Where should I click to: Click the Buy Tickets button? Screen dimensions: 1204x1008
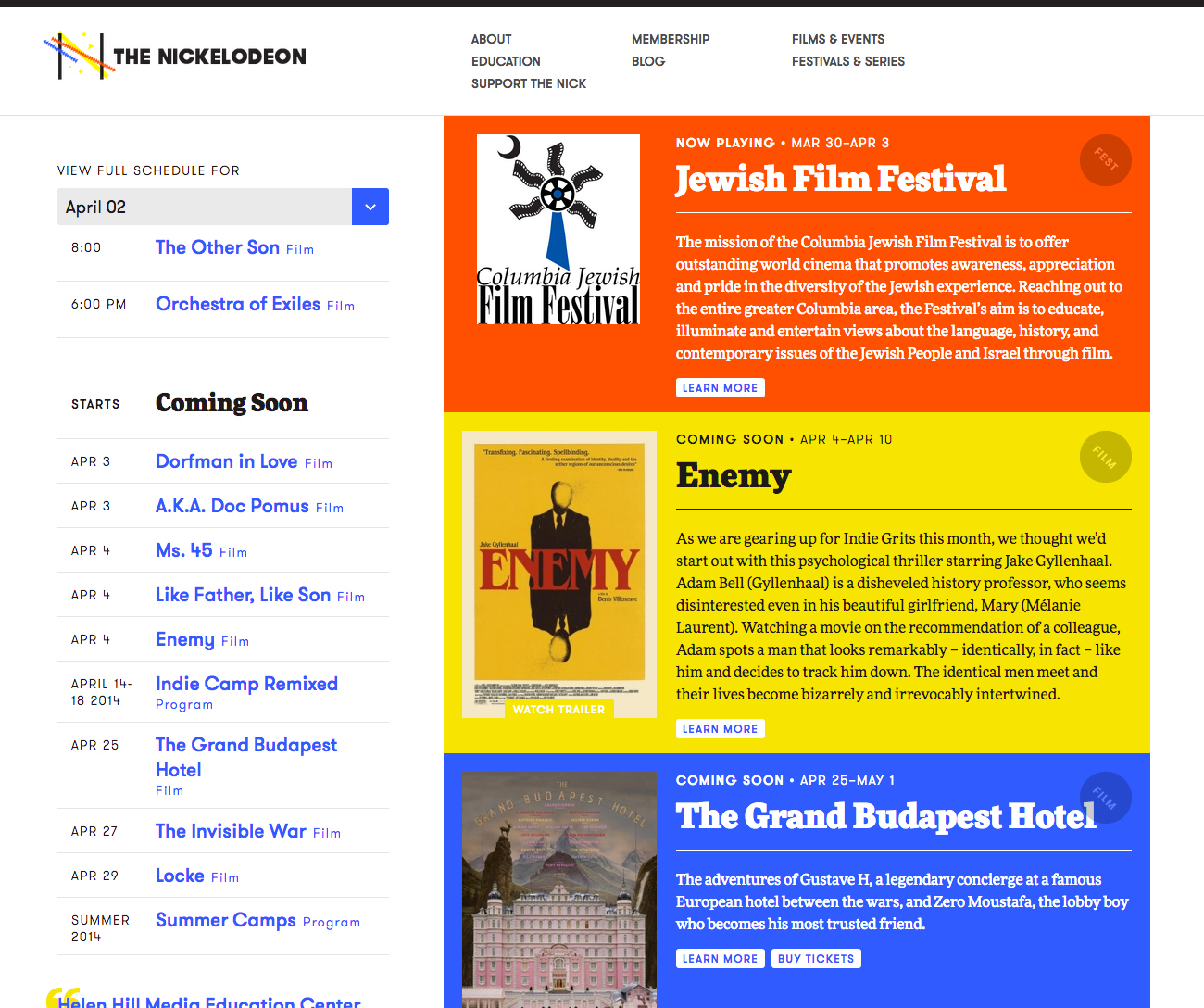[x=816, y=959]
